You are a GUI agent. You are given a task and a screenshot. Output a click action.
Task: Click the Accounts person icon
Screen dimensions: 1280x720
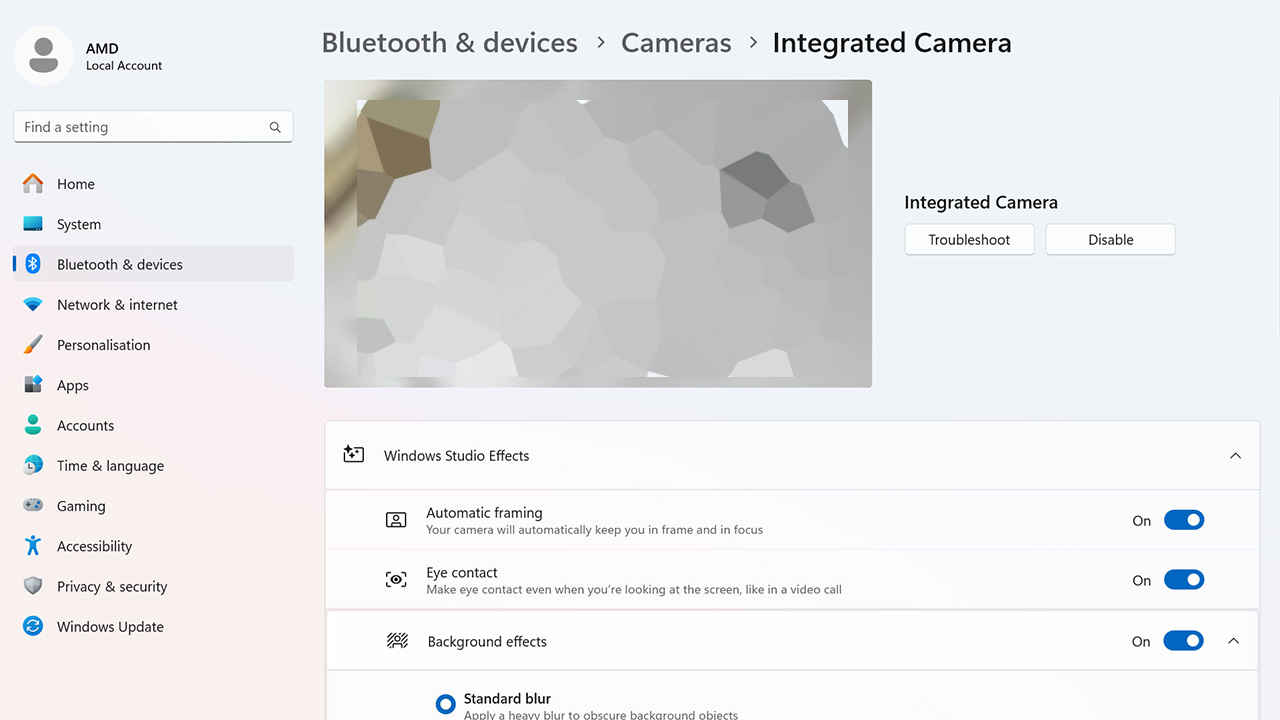(x=33, y=425)
